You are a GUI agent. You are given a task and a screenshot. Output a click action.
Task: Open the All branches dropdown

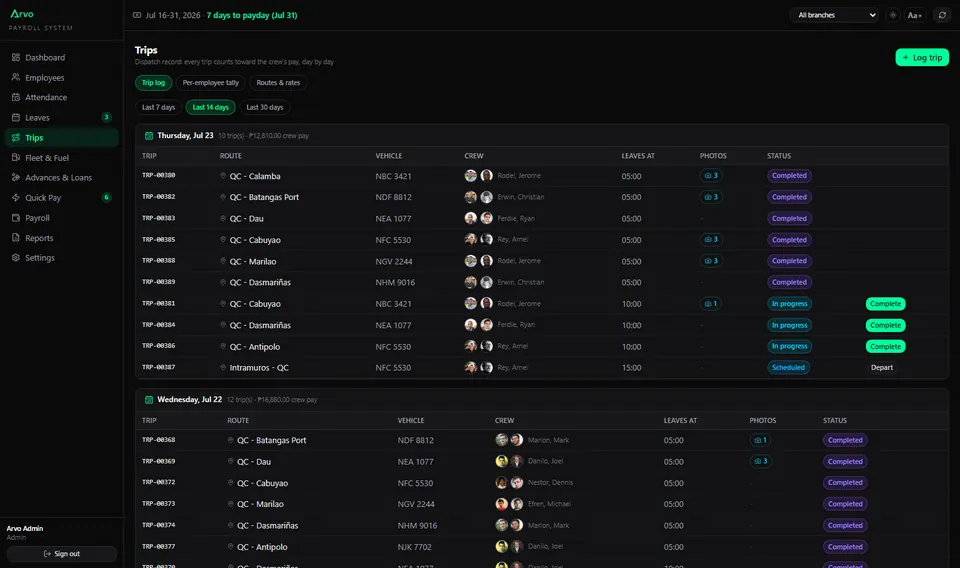[834, 15]
